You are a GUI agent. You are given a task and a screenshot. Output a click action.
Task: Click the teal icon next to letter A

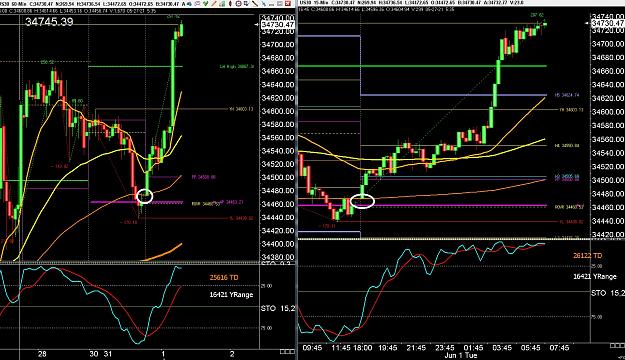click(x=189, y=4)
